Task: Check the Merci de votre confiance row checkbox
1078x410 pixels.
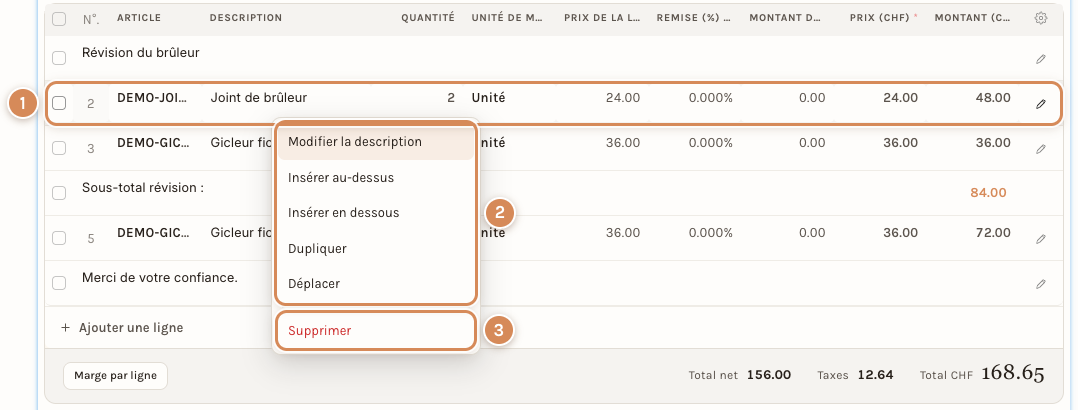Action: (x=59, y=283)
